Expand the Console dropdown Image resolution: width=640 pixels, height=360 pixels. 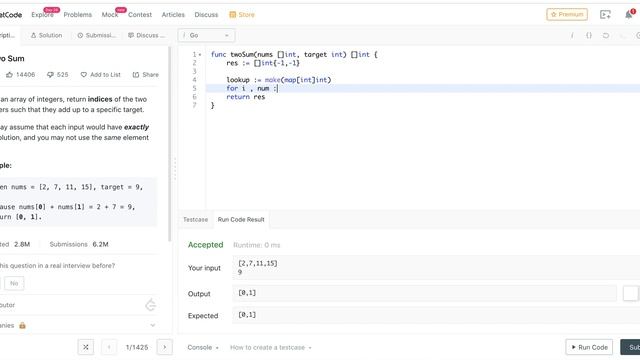pos(203,347)
